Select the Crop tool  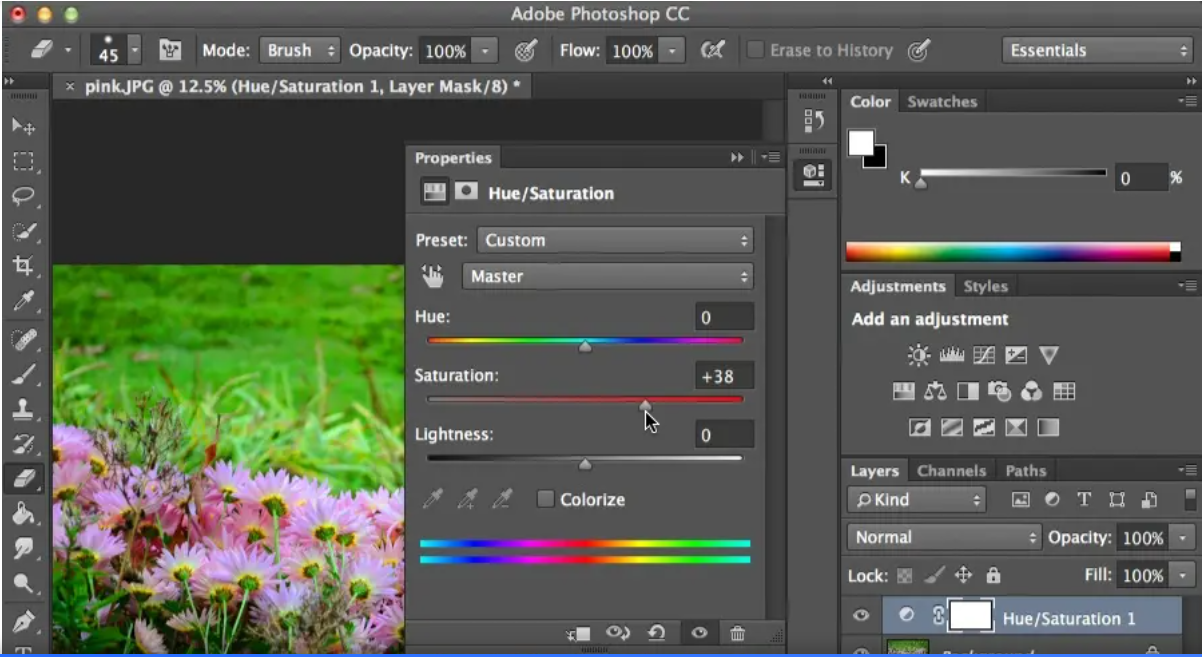point(23,266)
